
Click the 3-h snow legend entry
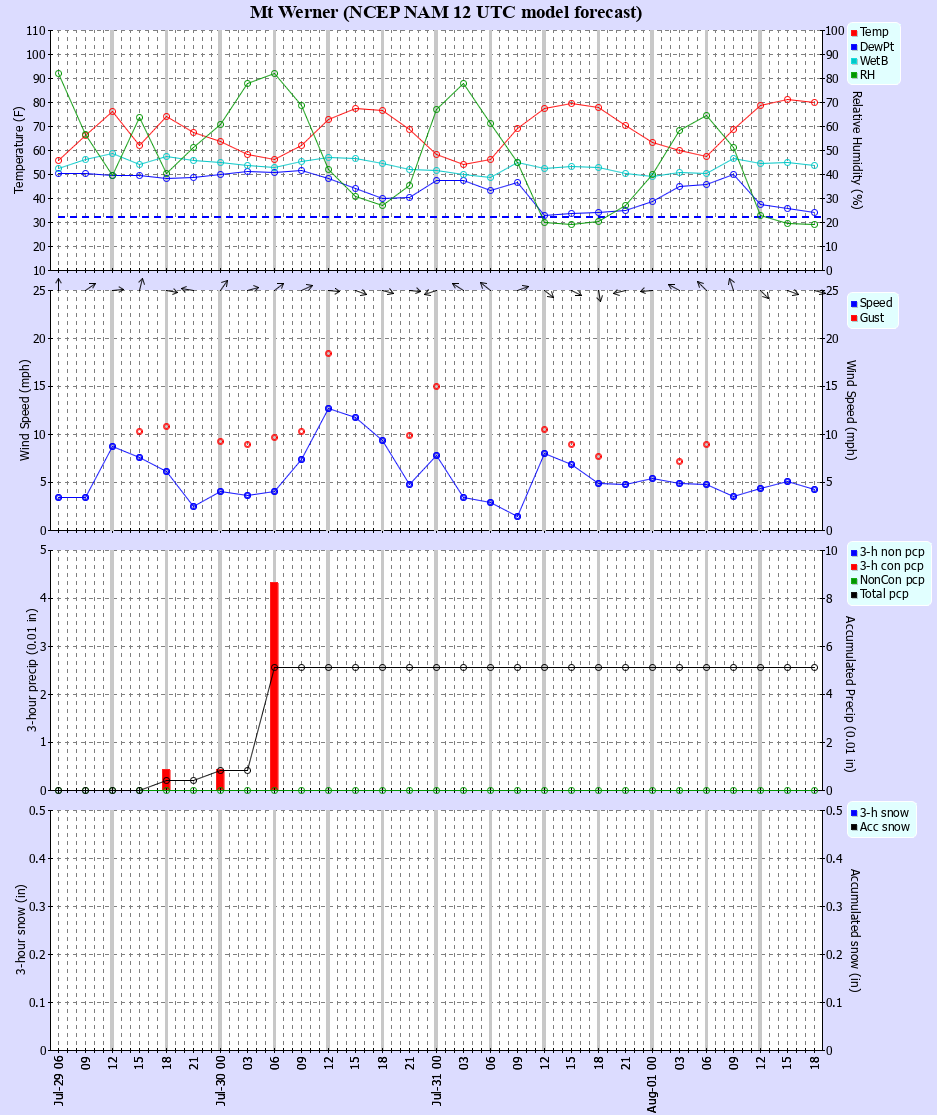pos(879,813)
